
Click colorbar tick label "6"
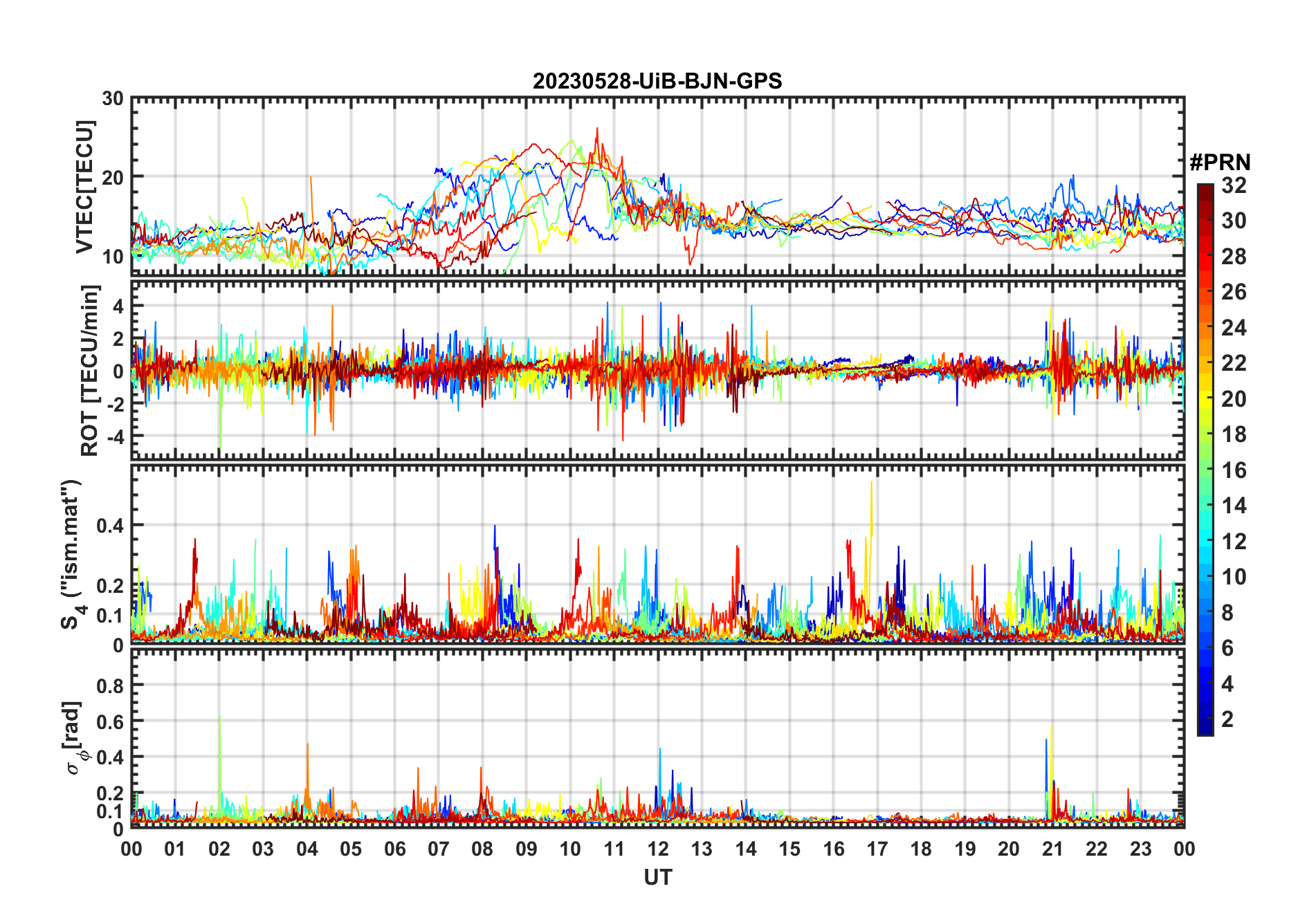[1227, 648]
